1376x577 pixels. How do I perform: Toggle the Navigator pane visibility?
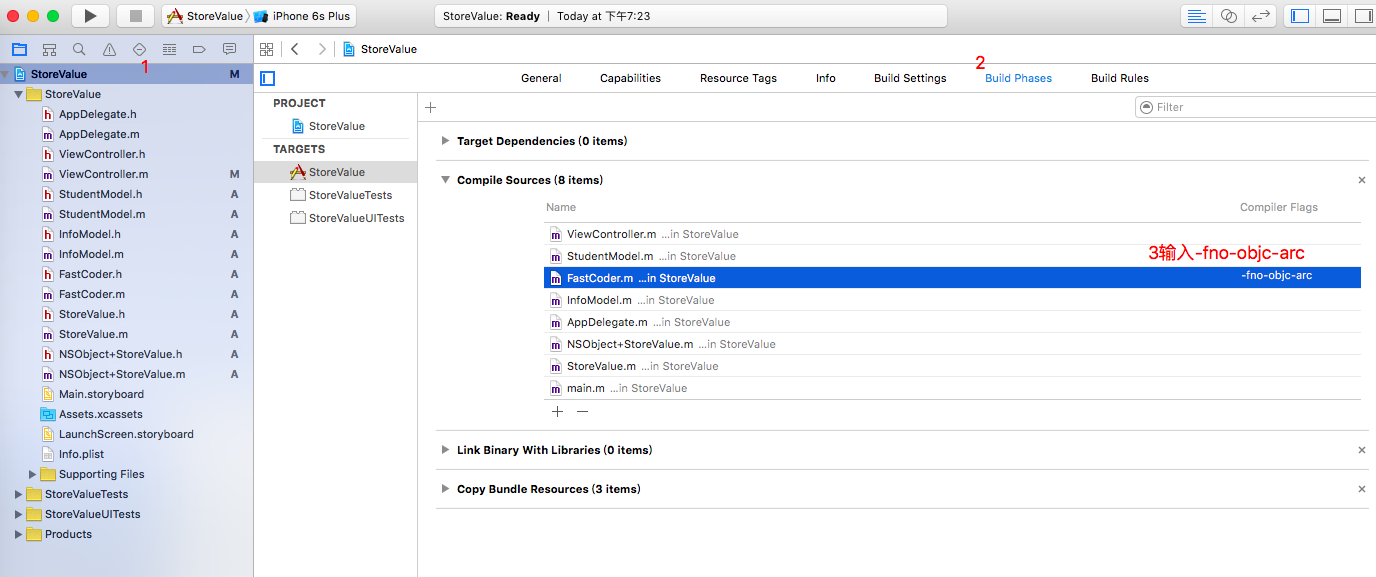1300,16
